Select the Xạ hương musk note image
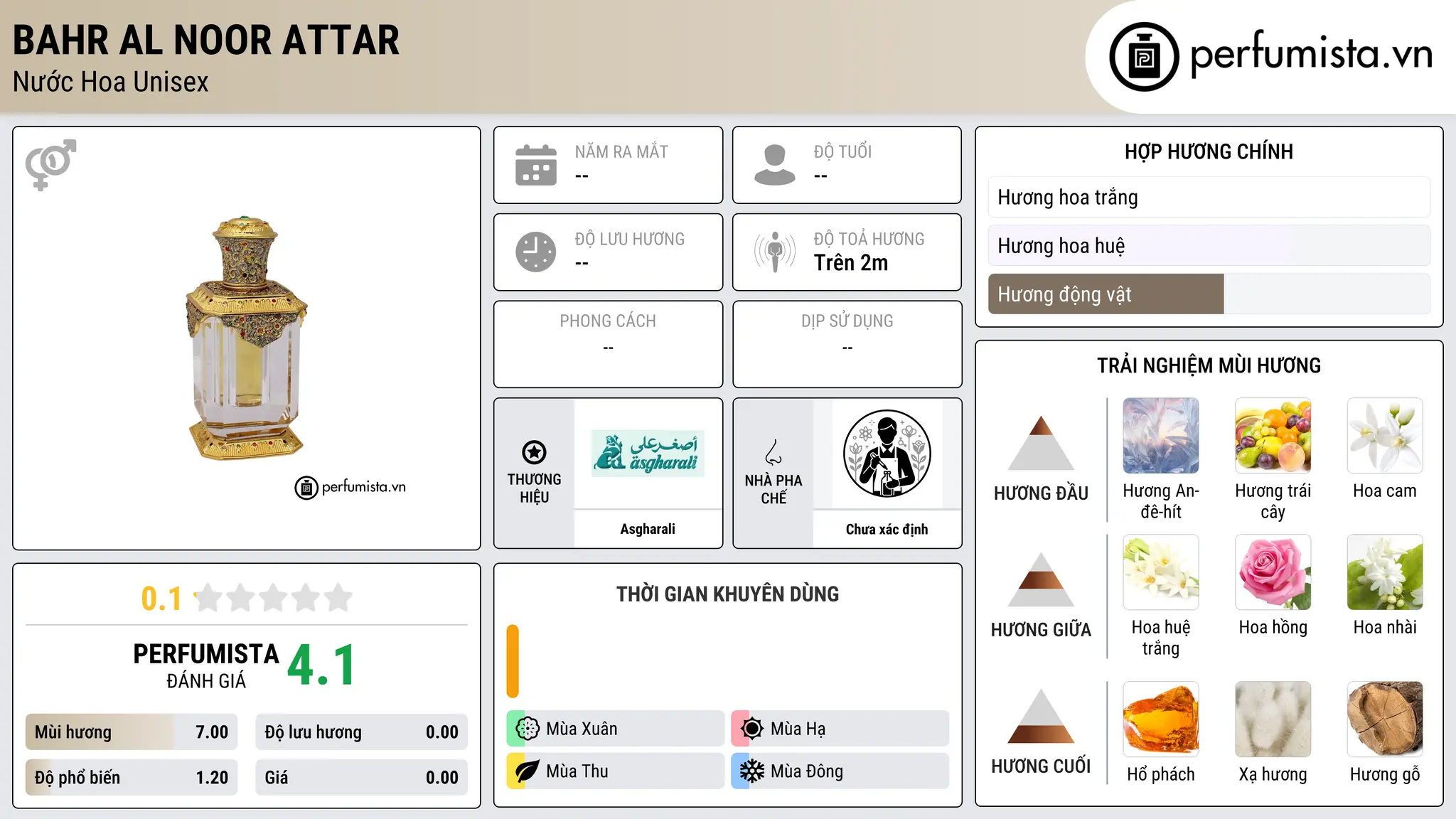The width and height of the screenshot is (1456, 819). (1273, 719)
